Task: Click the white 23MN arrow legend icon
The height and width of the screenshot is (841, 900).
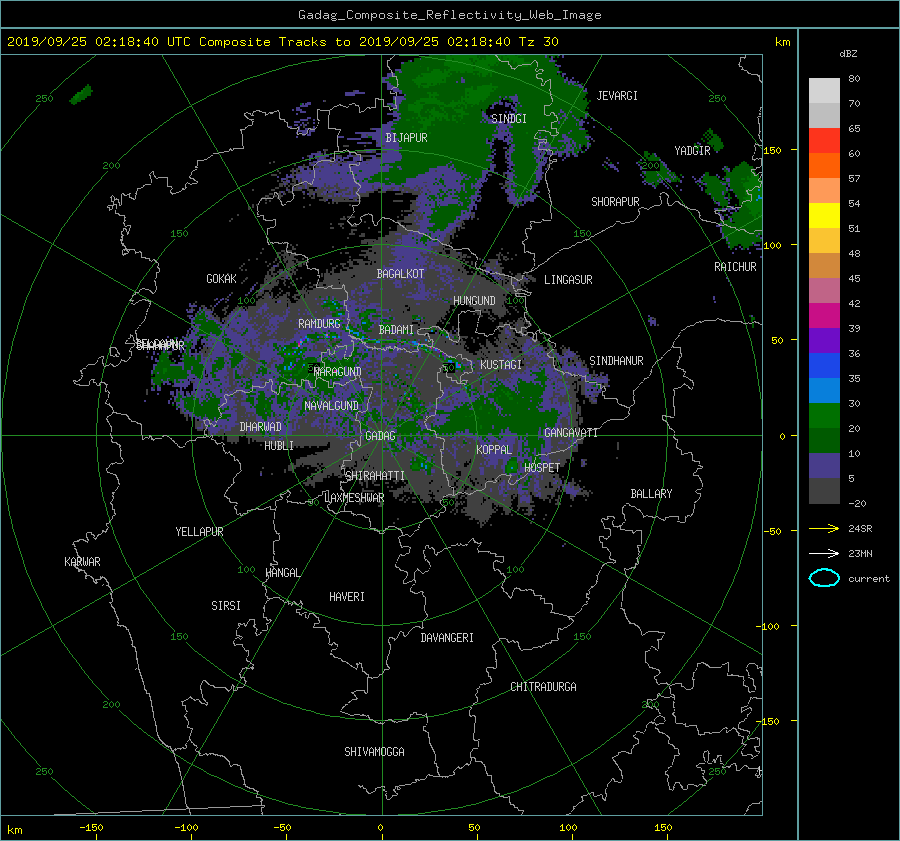Action: [x=824, y=553]
